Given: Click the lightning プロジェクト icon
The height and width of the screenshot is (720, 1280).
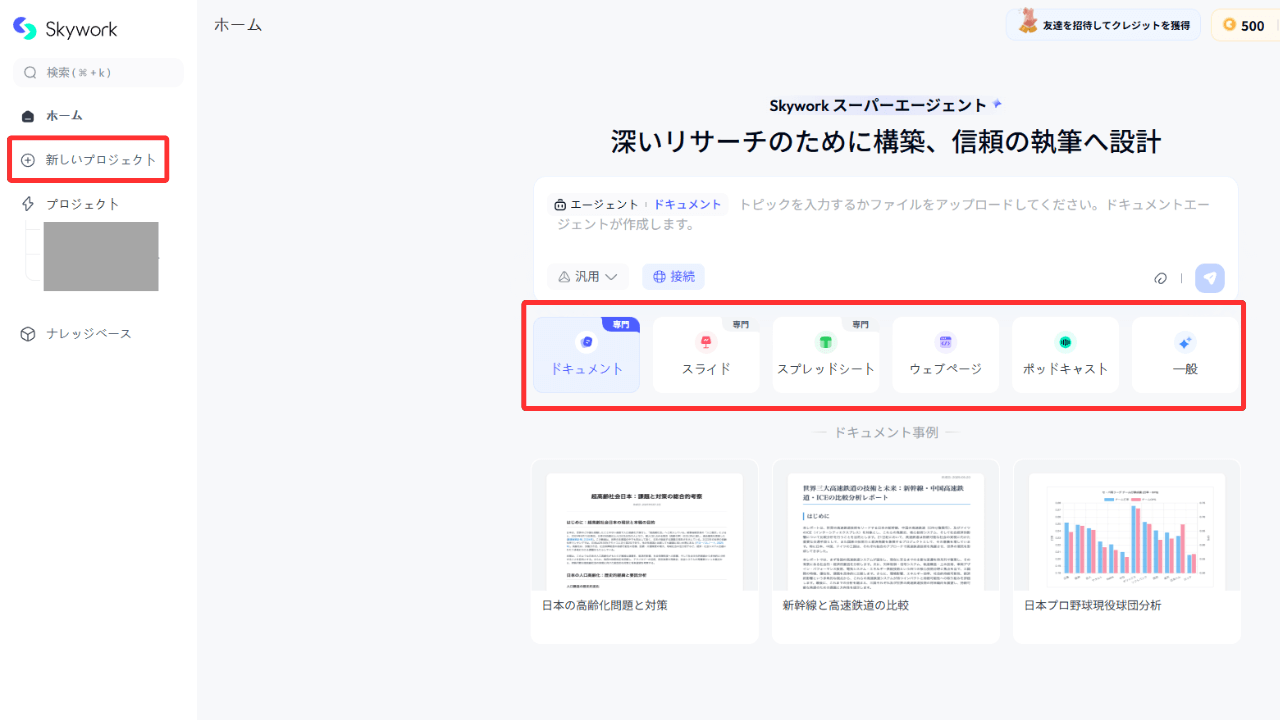Looking at the screenshot, I should (28, 204).
